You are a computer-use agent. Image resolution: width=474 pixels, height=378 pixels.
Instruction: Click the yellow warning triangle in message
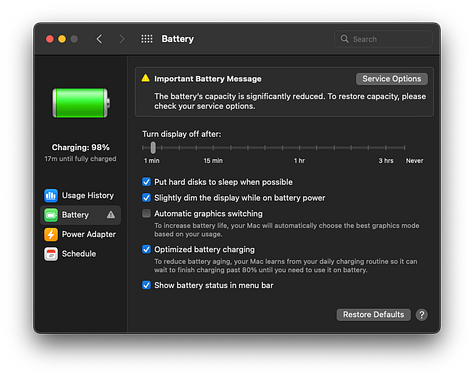pos(146,78)
